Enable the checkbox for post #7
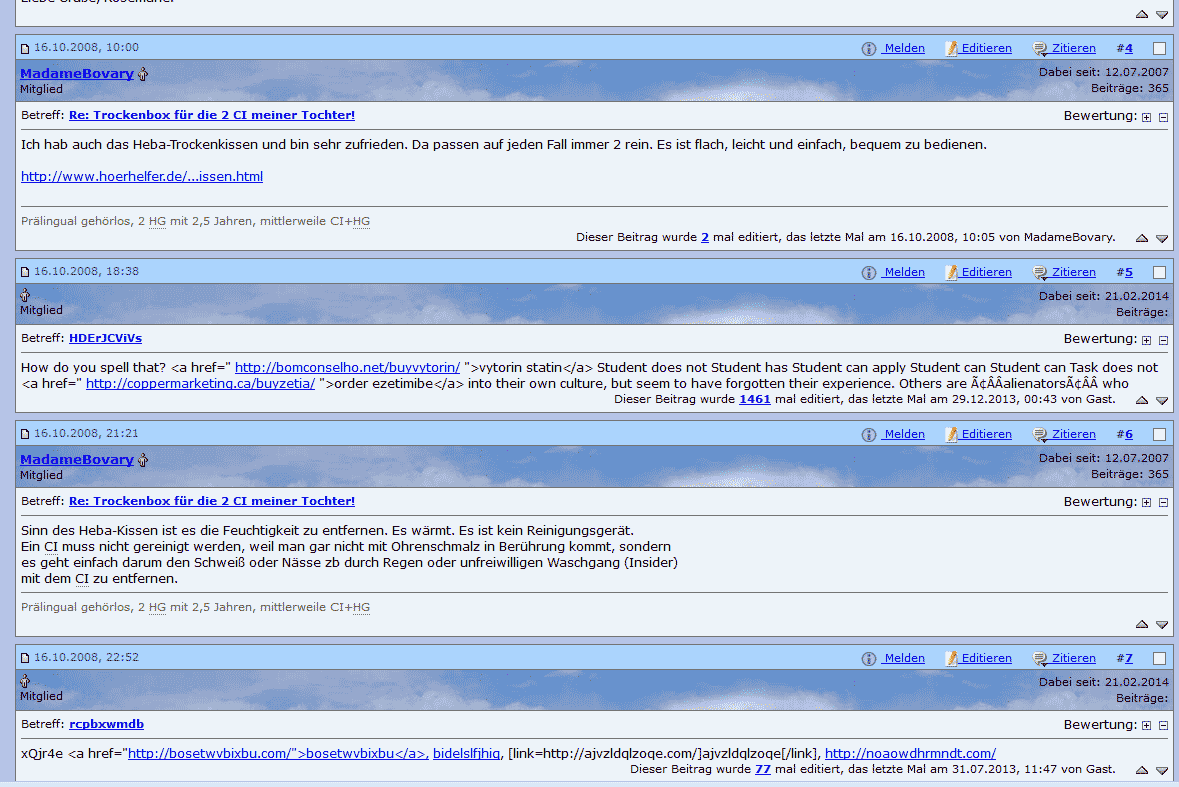Screen dimensions: 1179x787 coord(1159,658)
